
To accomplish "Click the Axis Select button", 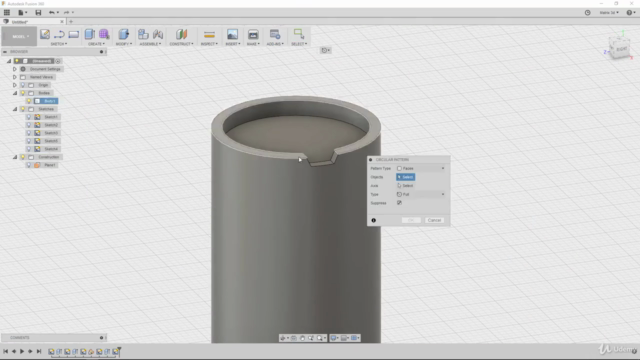I will pyautogui.click(x=405, y=186).
